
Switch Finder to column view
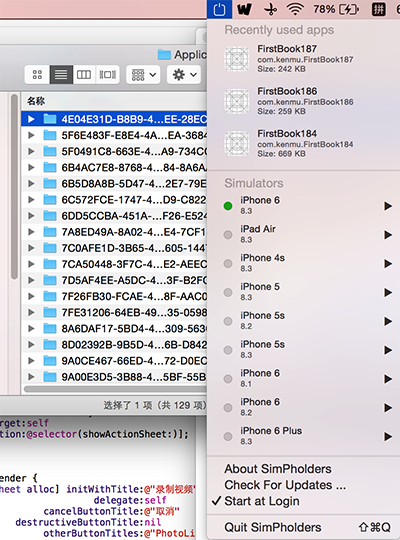point(84,74)
